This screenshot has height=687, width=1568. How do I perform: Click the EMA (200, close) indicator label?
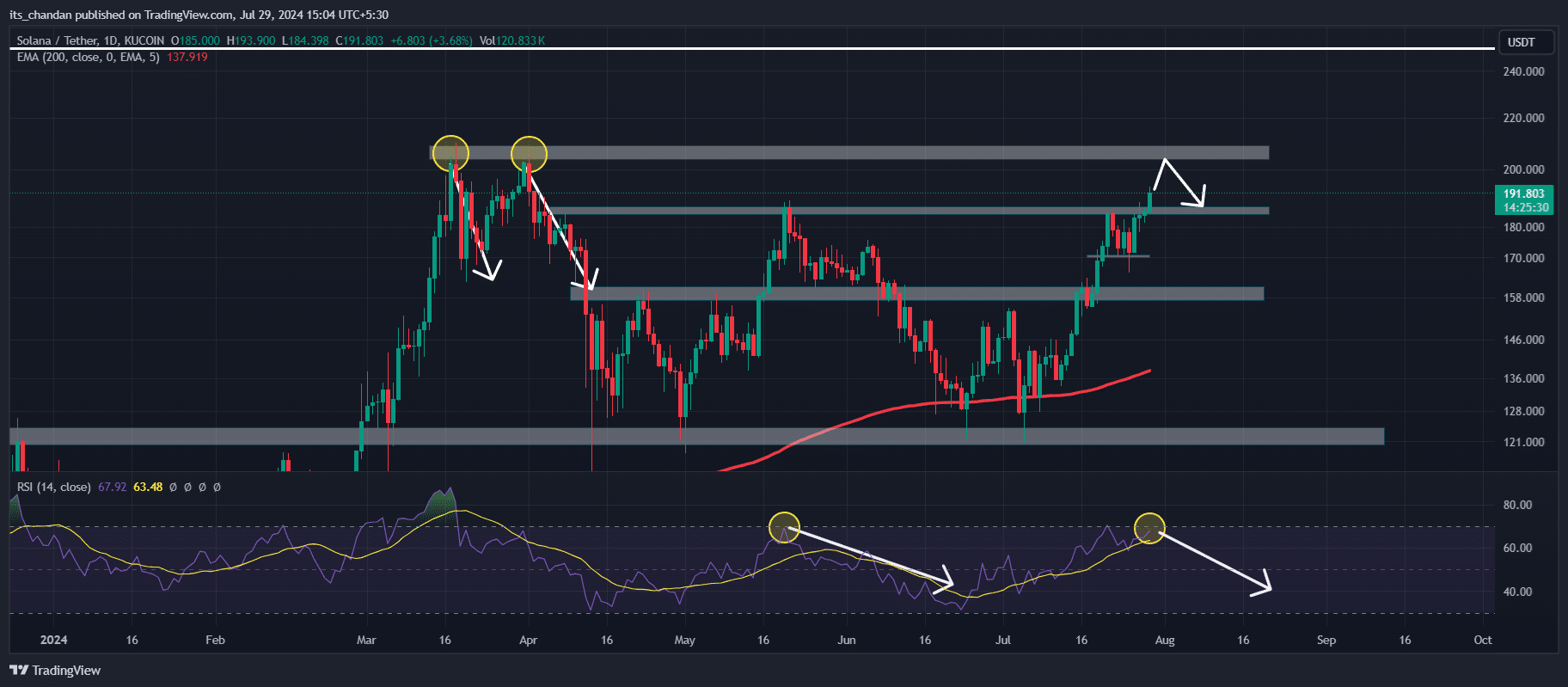pyautogui.click(x=88, y=57)
